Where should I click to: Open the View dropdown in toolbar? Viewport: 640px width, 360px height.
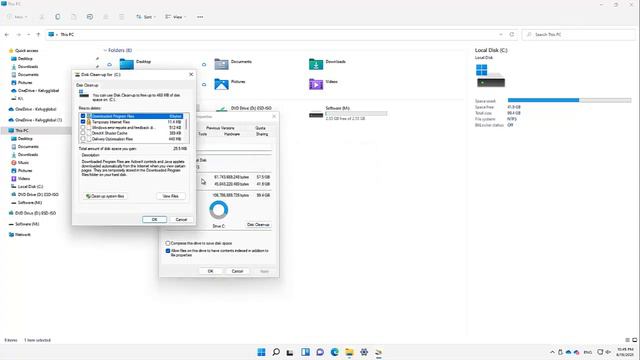tap(176, 17)
